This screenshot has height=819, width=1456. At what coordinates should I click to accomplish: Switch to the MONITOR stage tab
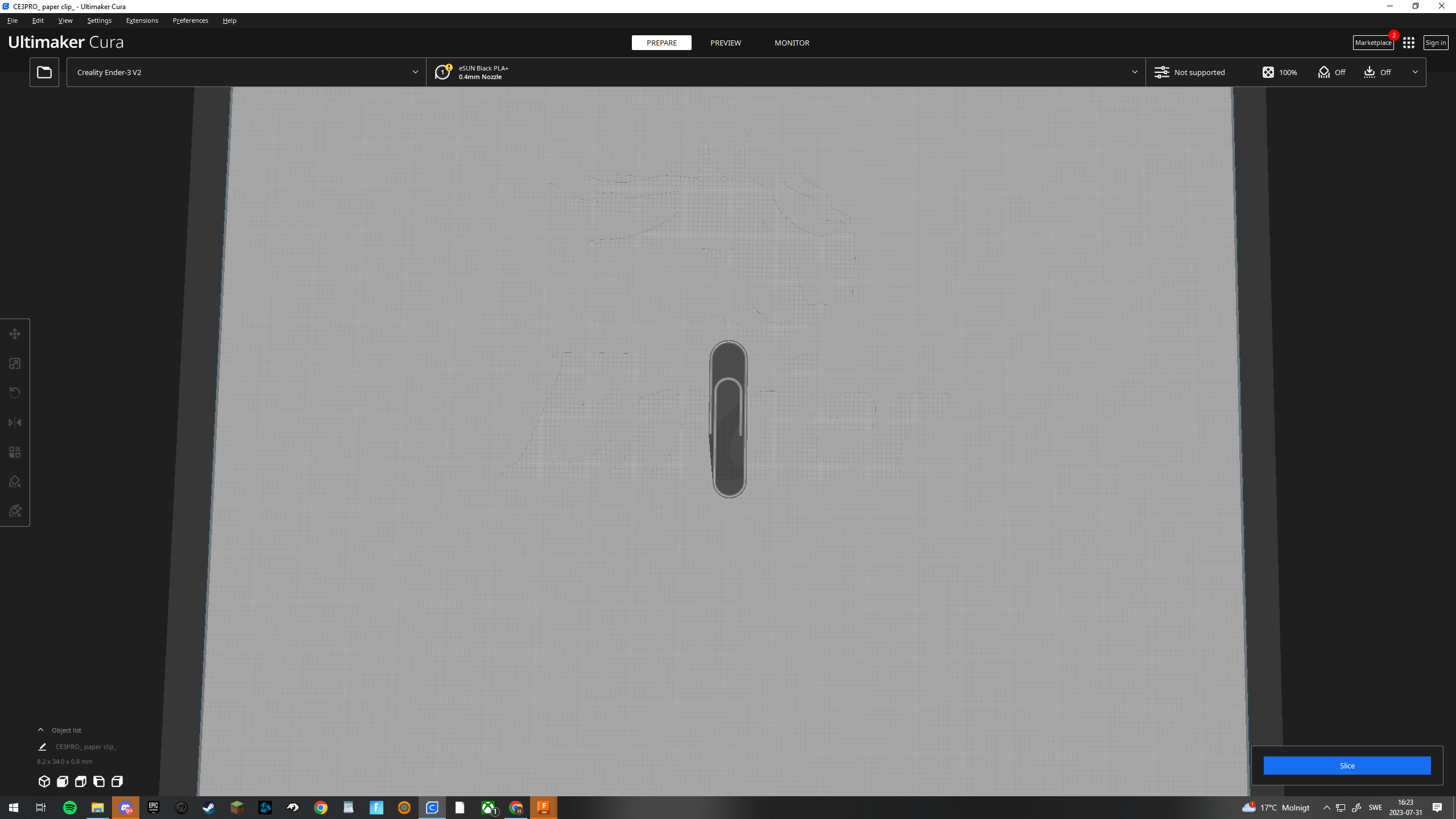pyautogui.click(x=792, y=43)
